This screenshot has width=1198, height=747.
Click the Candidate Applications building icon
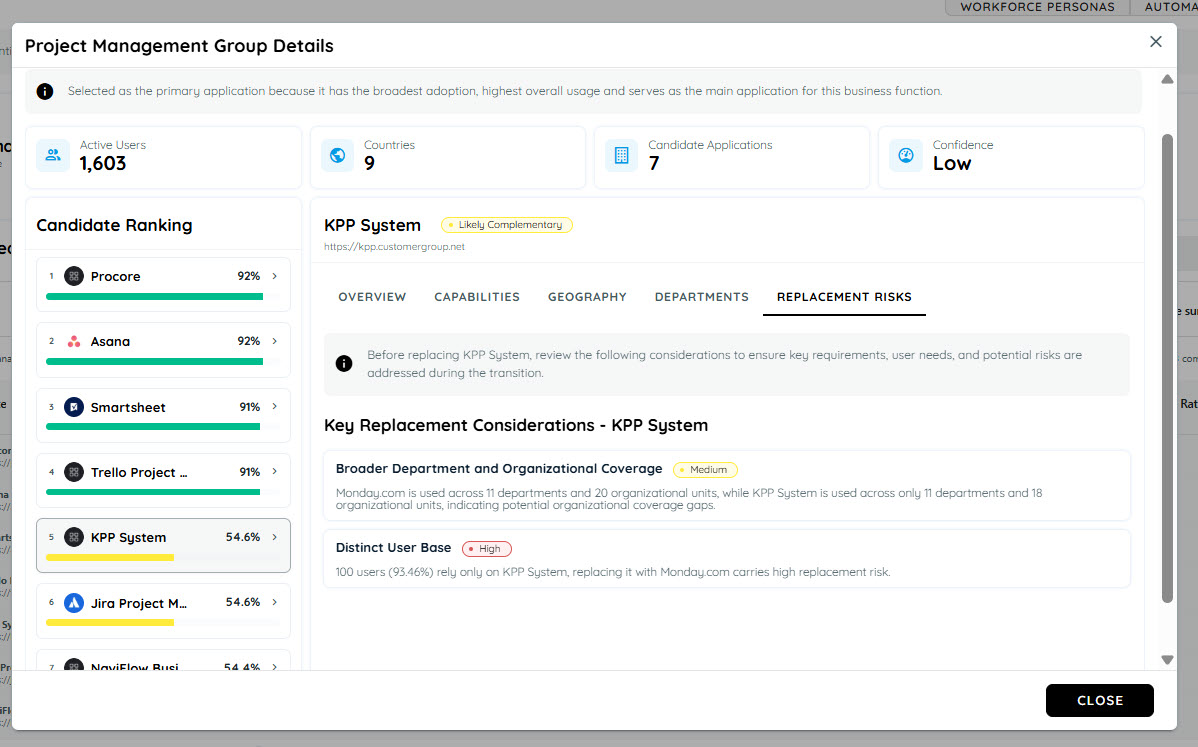tap(621, 156)
